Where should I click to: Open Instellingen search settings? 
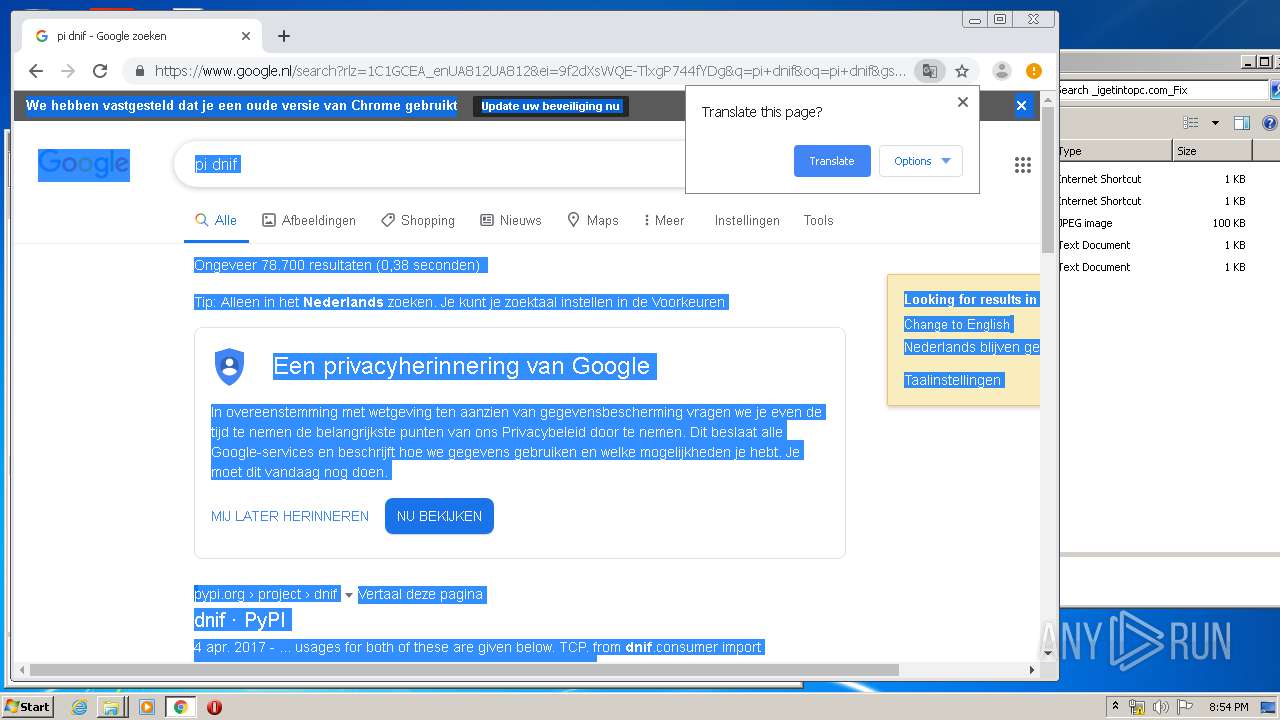[x=747, y=220]
